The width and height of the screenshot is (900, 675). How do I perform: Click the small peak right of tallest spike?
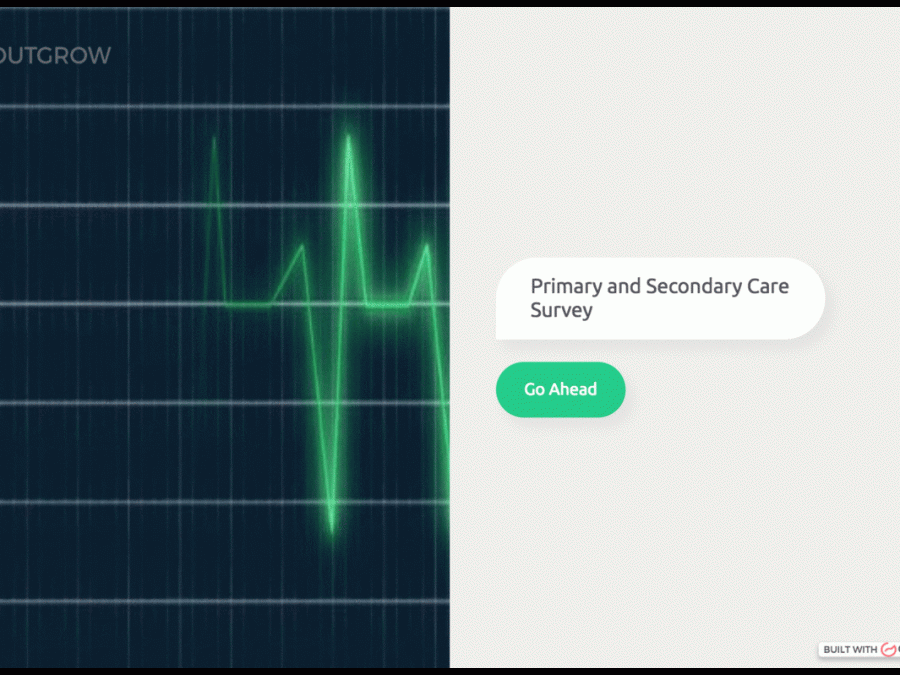pos(428,246)
